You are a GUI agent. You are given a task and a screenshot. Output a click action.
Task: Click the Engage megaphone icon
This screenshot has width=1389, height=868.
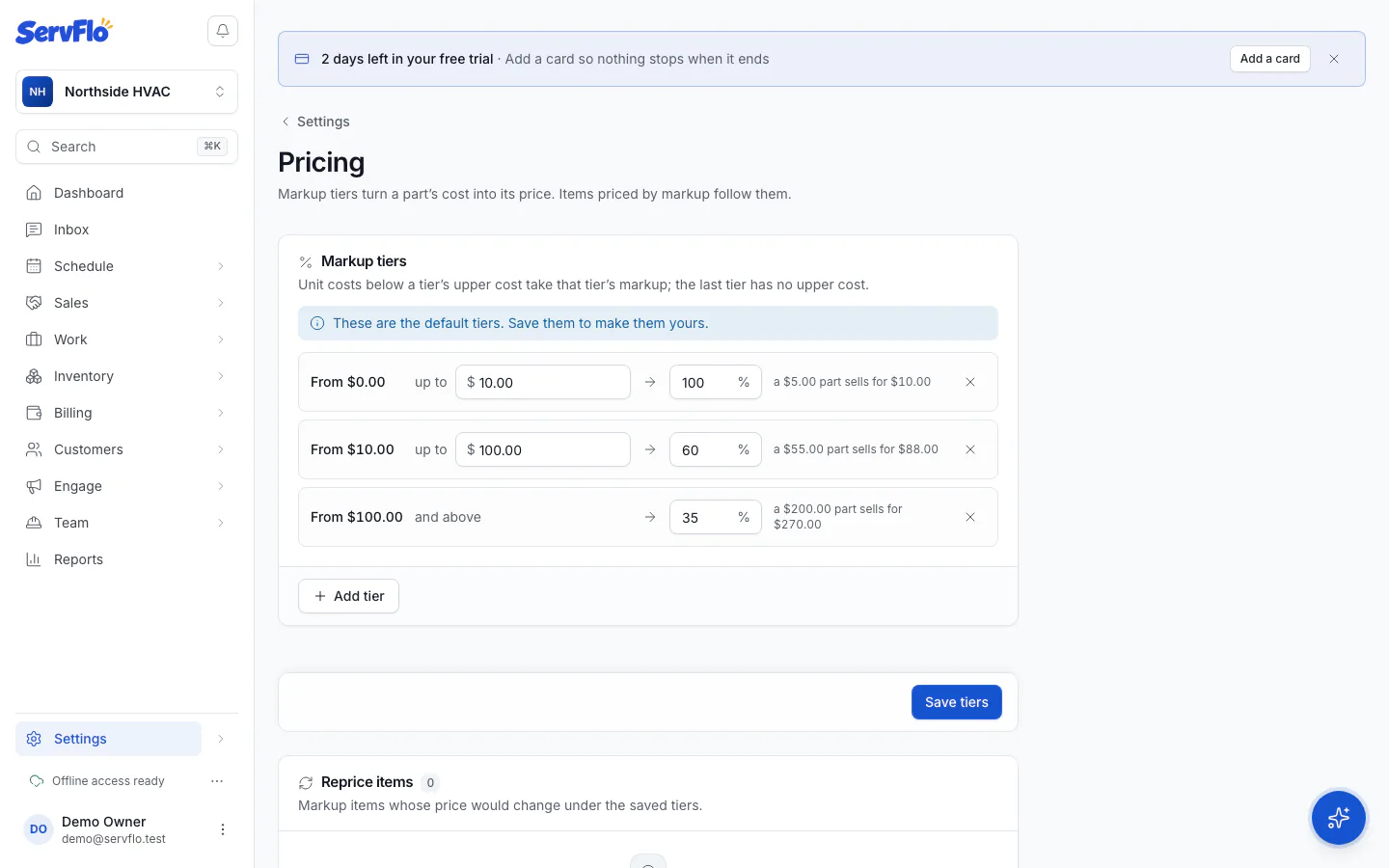[34, 486]
